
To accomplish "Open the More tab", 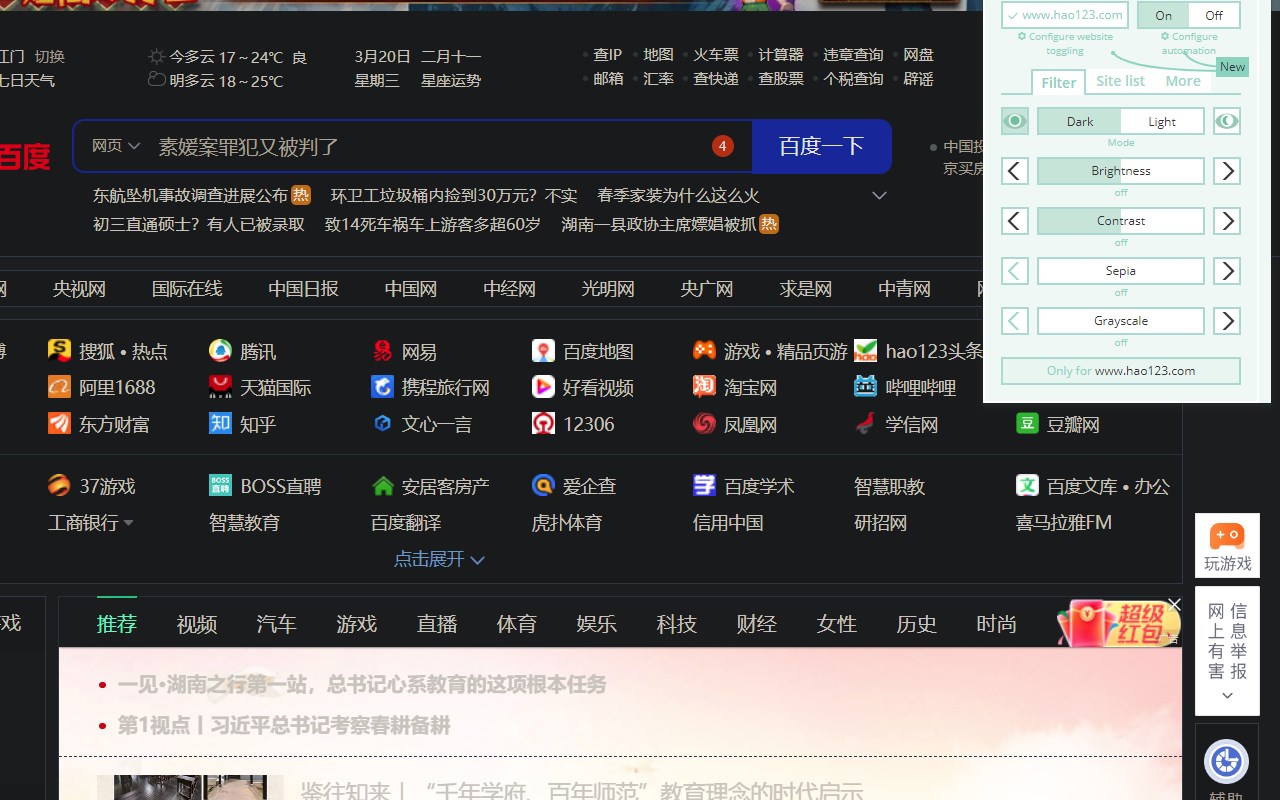I will click(1183, 81).
